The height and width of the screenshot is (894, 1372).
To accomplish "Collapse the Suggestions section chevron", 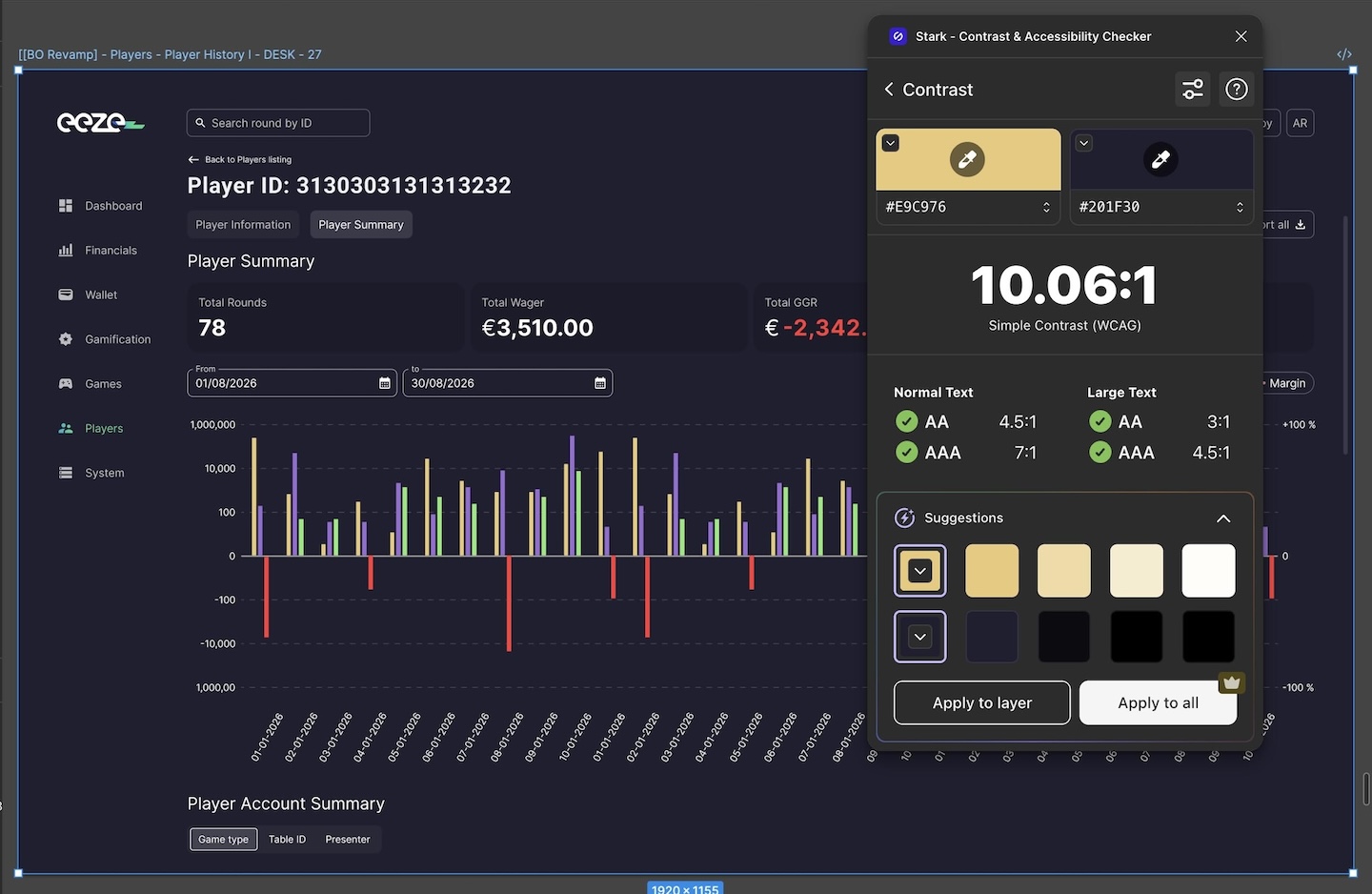I will pos(1223,518).
